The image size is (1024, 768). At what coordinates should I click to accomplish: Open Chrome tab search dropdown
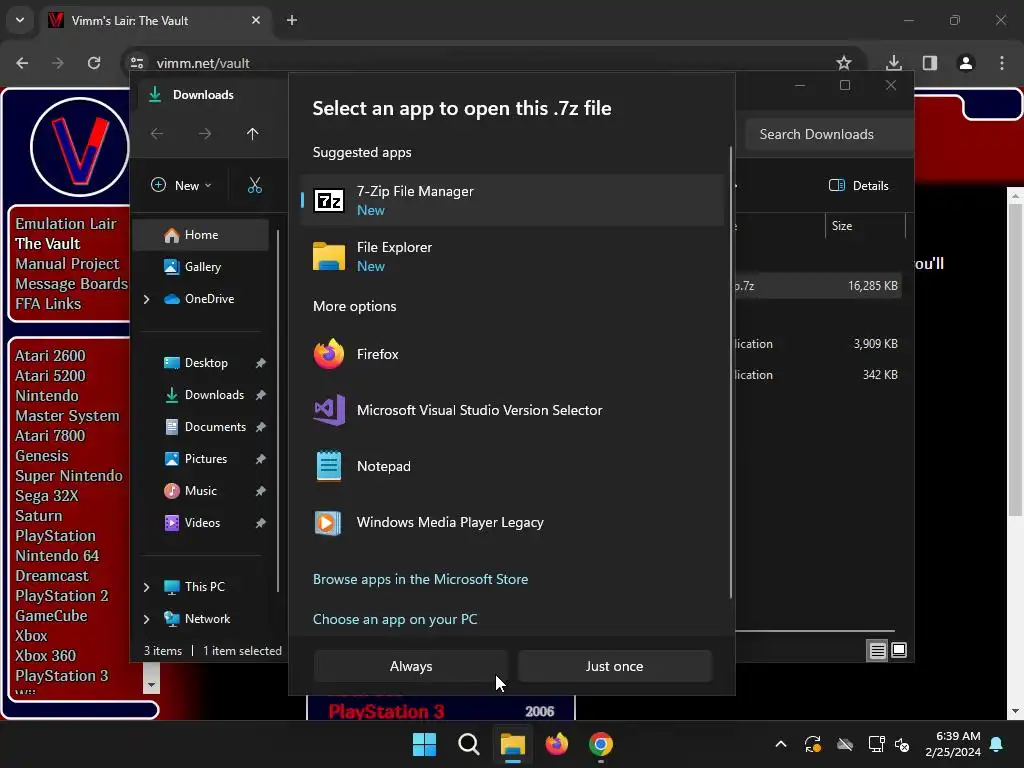point(20,20)
